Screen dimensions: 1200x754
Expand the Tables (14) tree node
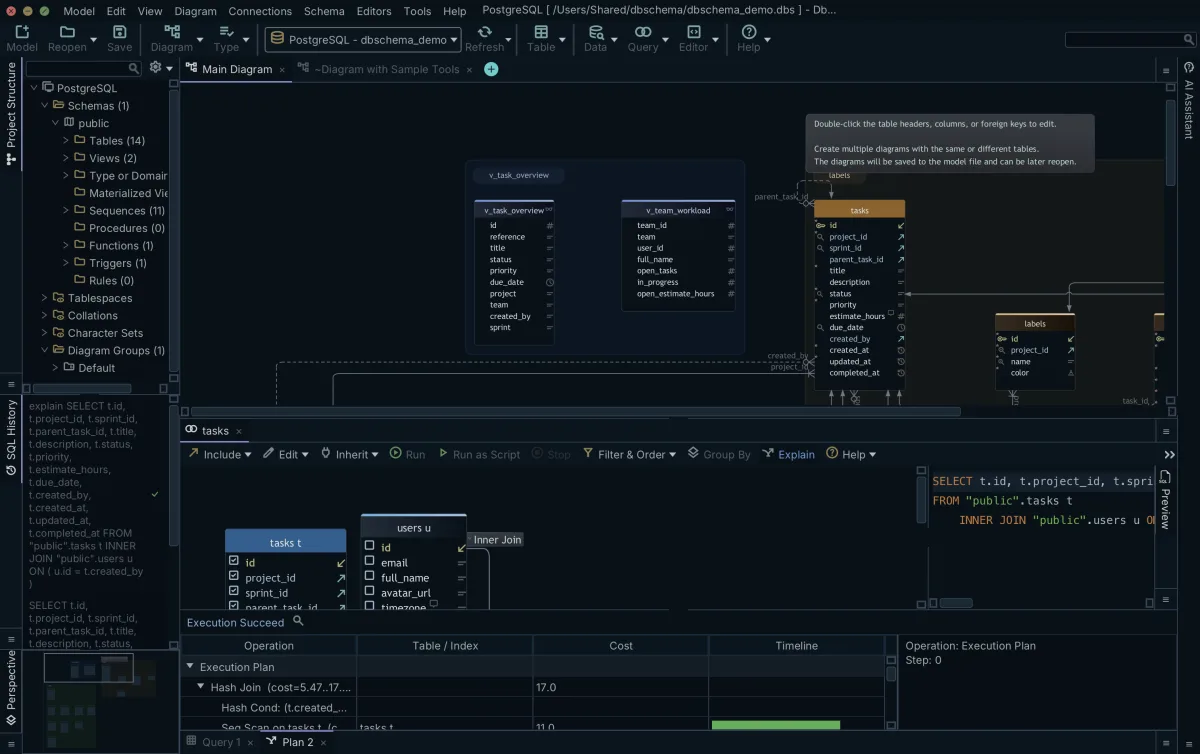pos(66,140)
